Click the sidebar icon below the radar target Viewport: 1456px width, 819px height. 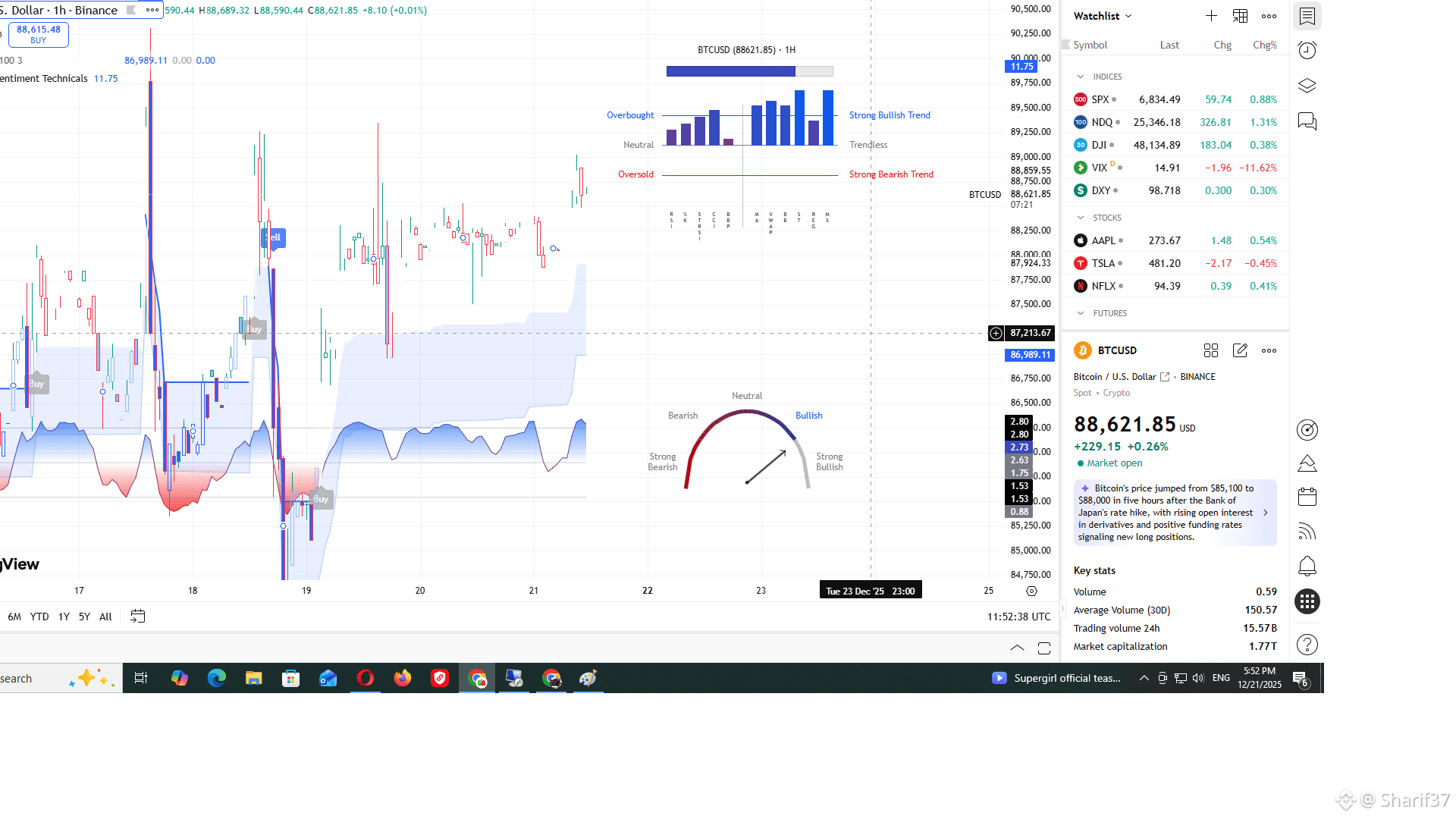pyautogui.click(x=1307, y=463)
